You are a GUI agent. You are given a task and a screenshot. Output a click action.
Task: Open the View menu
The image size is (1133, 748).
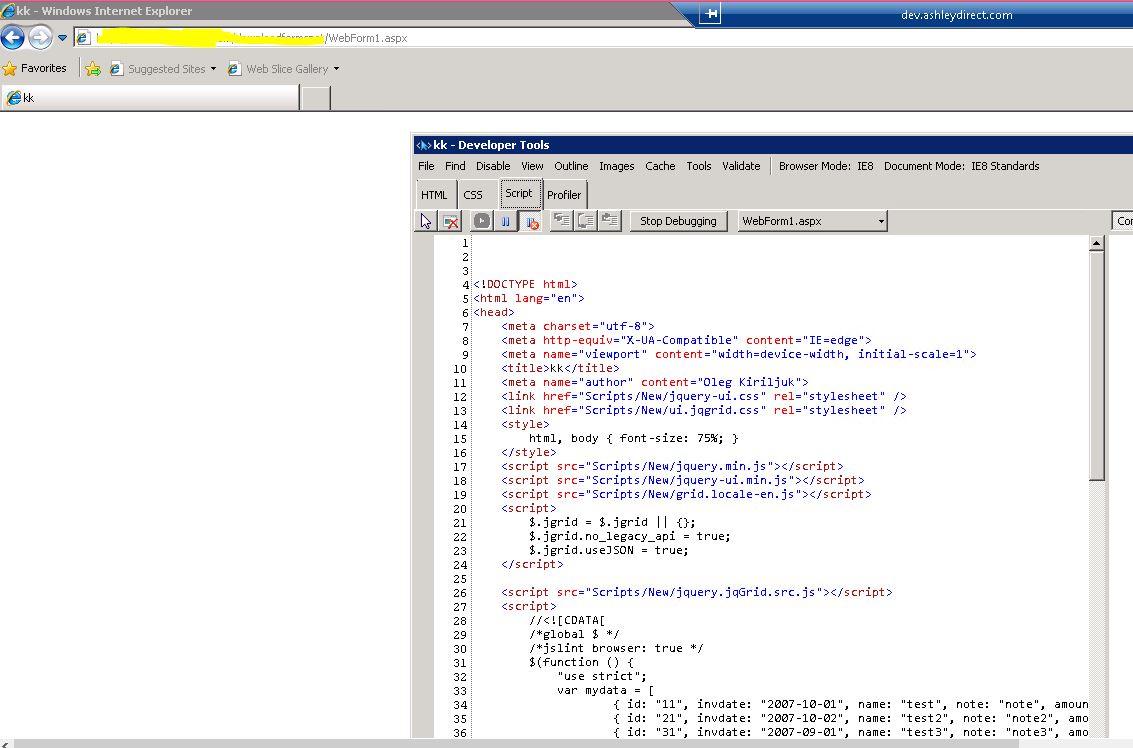click(x=532, y=166)
